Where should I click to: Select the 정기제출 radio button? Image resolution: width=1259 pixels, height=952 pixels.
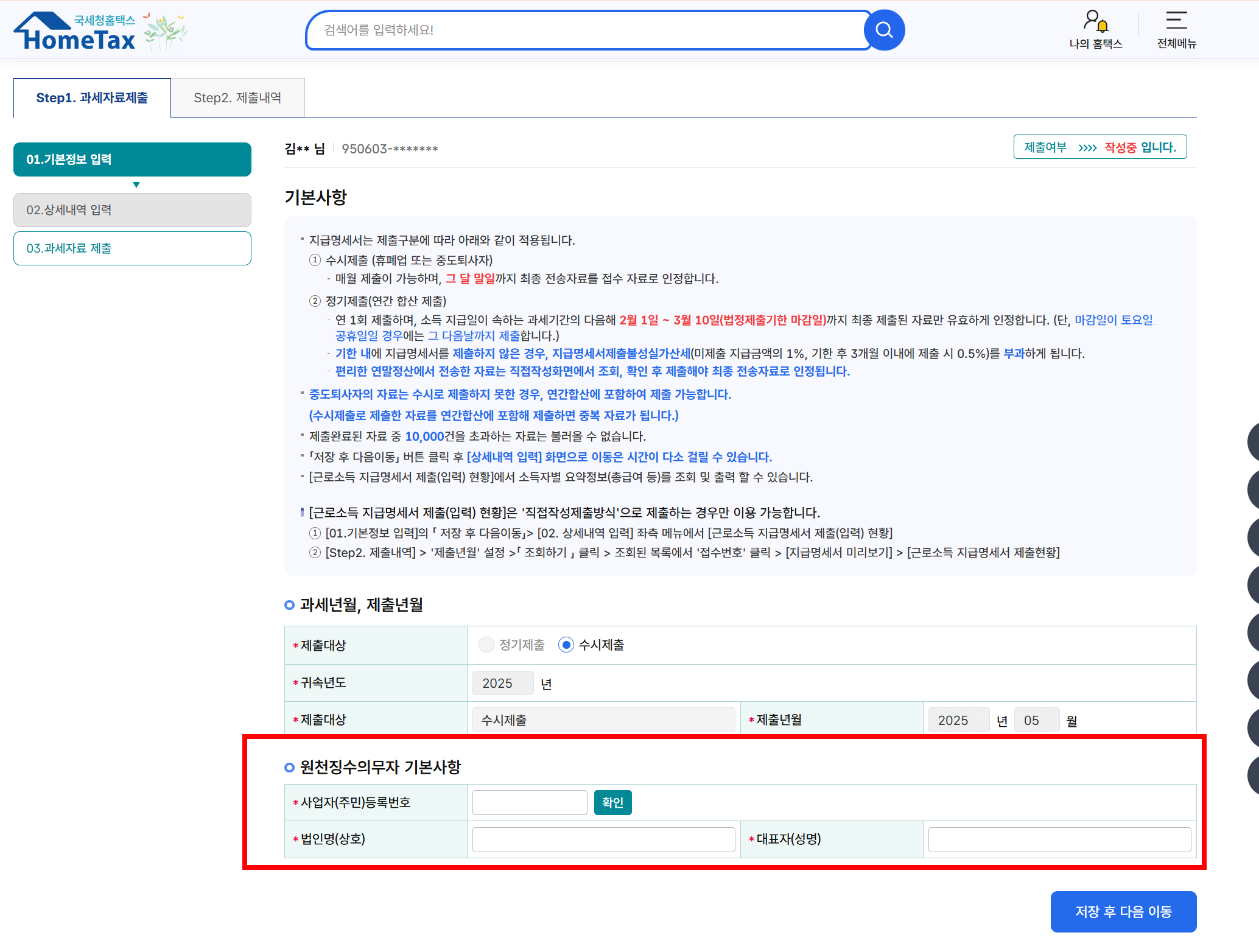[x=486, y=645]
